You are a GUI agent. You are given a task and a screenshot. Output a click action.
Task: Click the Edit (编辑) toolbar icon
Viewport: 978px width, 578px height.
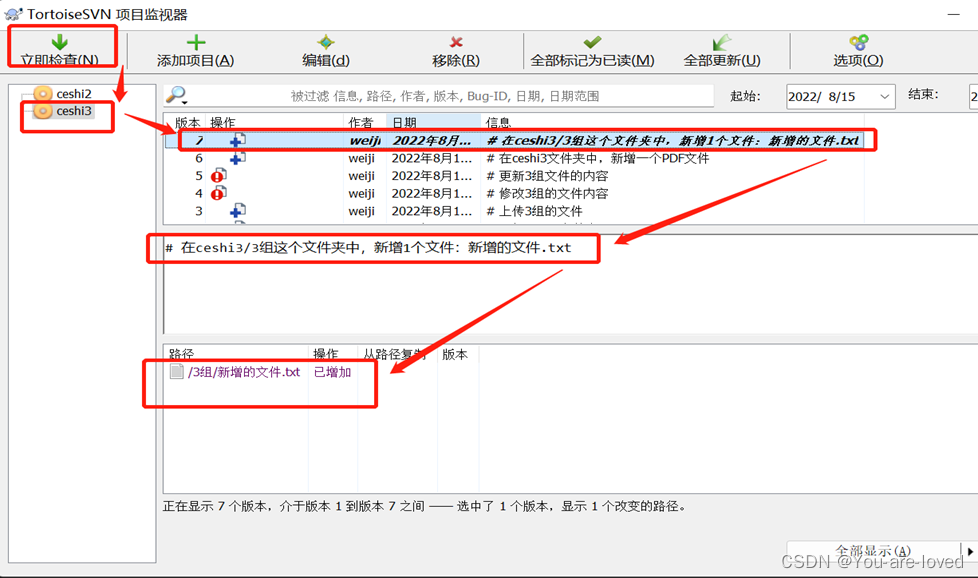coord(326,42)
